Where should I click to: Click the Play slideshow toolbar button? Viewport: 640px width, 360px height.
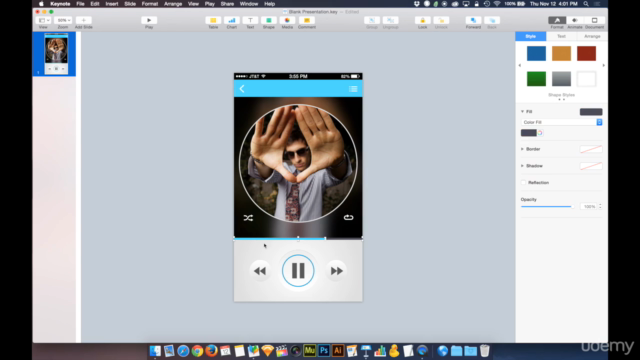tap(149, 20)
